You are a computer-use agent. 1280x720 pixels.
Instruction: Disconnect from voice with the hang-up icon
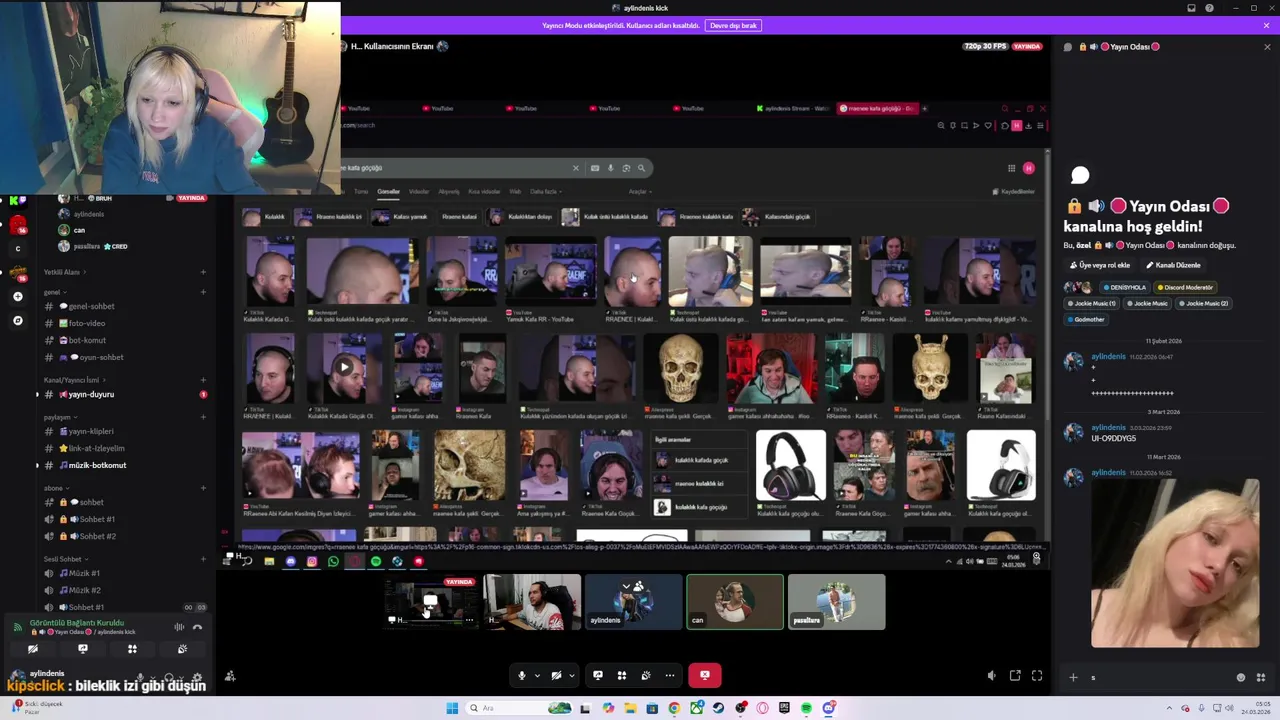click(197, 627)
